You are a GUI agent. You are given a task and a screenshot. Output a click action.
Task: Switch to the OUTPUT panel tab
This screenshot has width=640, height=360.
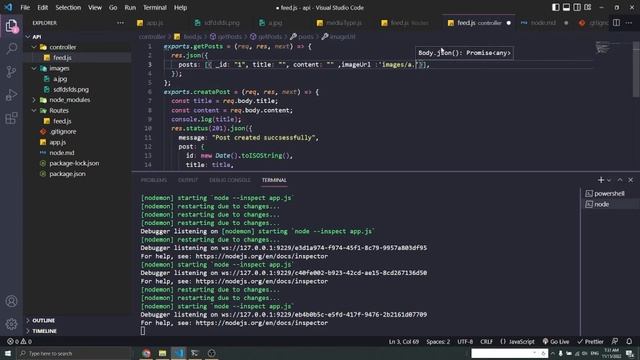coord(188,180)
